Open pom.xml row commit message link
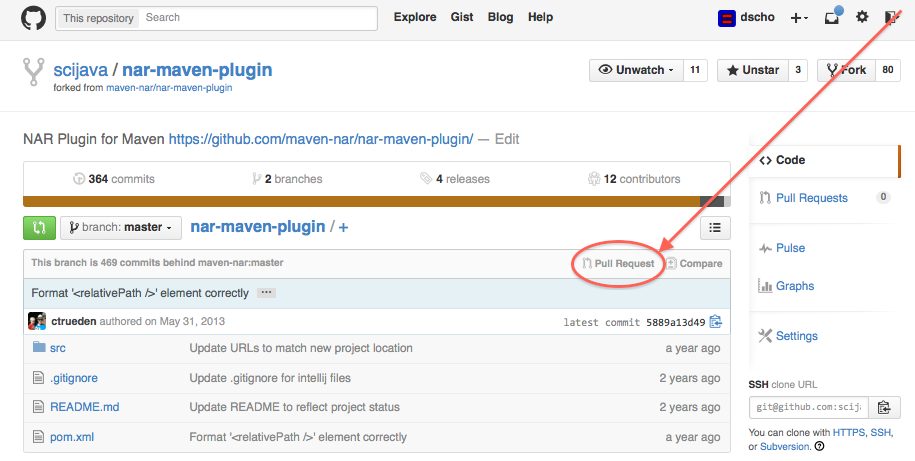915x461 pixels. click(298, 437)
